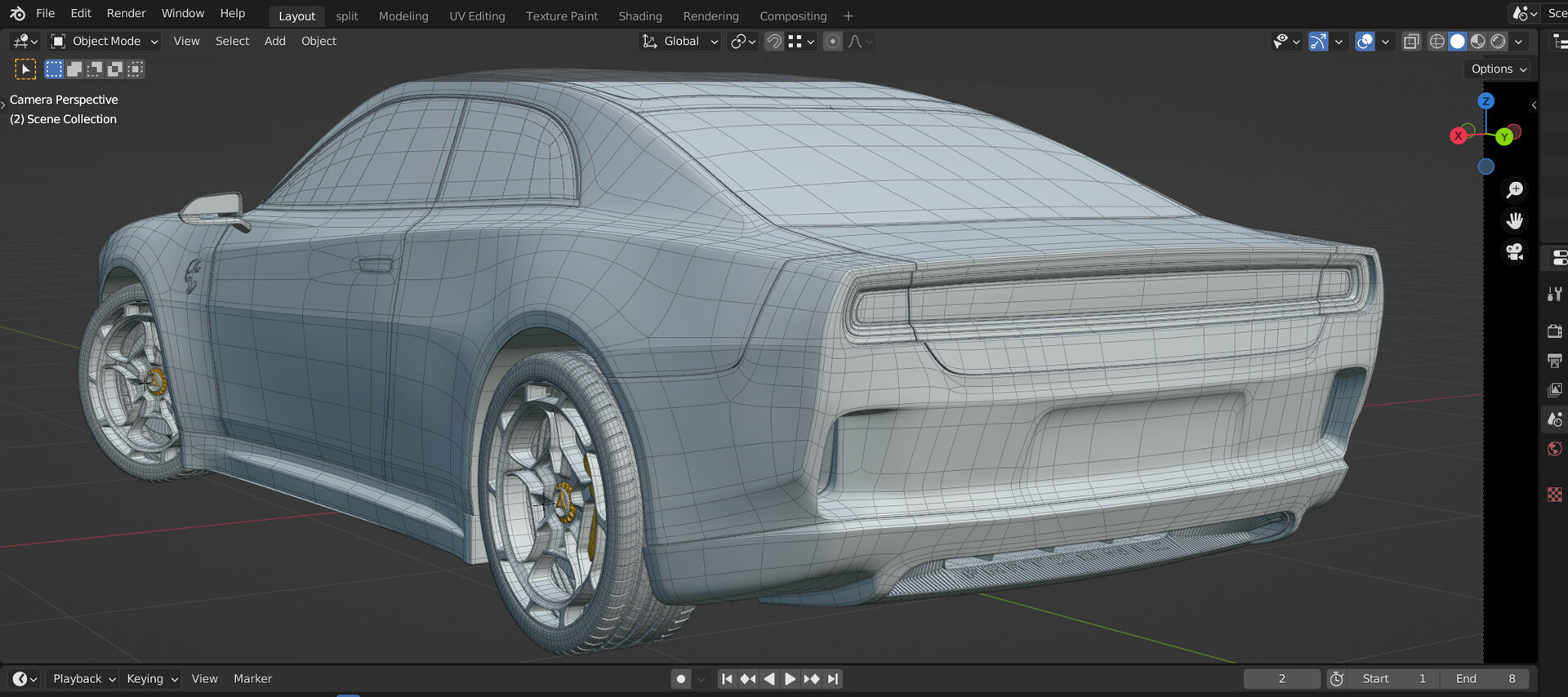The height and width of the screenshot is (697, 1568).
Task: Choose Invert existing selection mode
Action: [x=115, y=69]
